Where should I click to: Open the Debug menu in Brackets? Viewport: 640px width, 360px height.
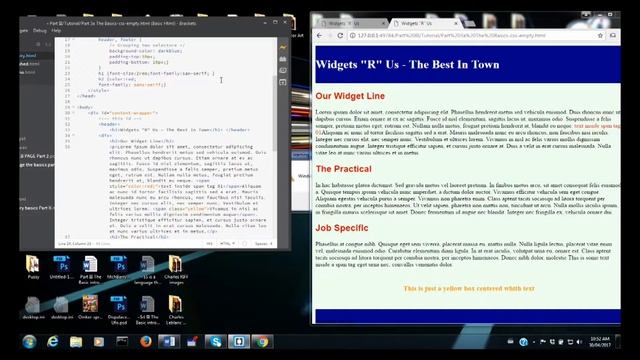(40, 31)
